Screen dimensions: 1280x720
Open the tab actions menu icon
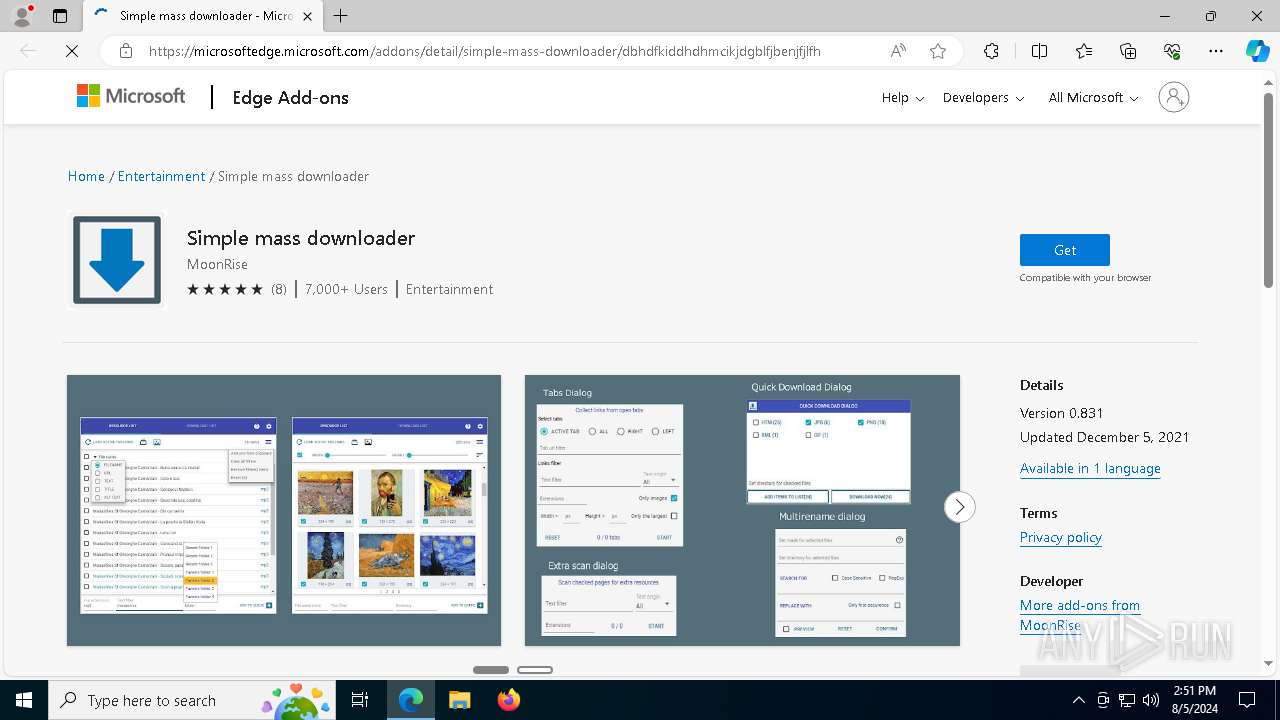click(60, 16)
